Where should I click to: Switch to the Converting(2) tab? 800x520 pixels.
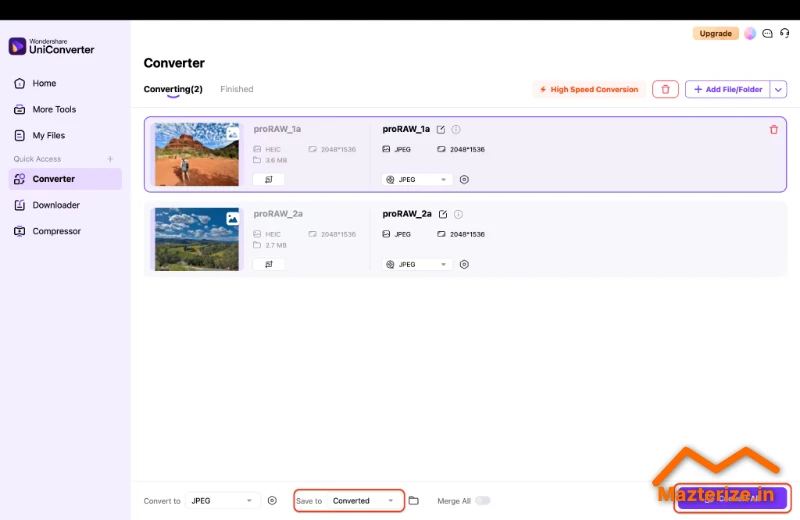(x=173, y=89)
